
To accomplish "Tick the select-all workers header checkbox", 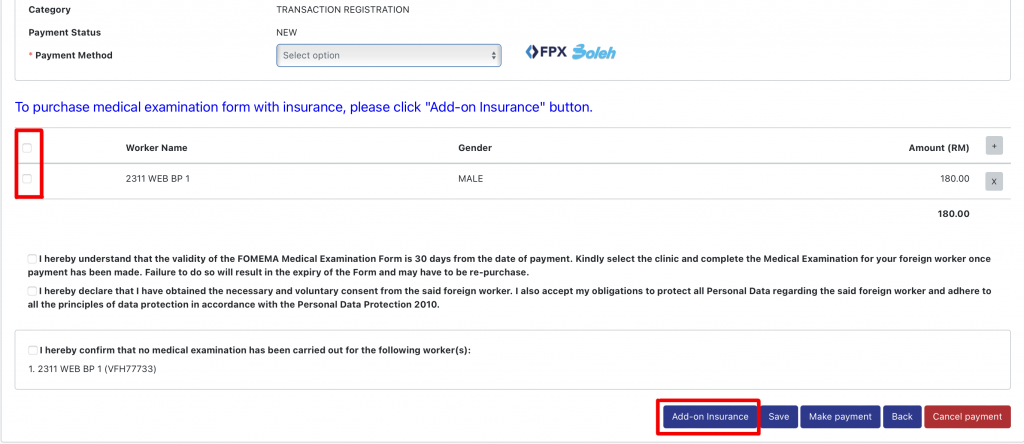I will pyautogui.click(x=28, y=148).
